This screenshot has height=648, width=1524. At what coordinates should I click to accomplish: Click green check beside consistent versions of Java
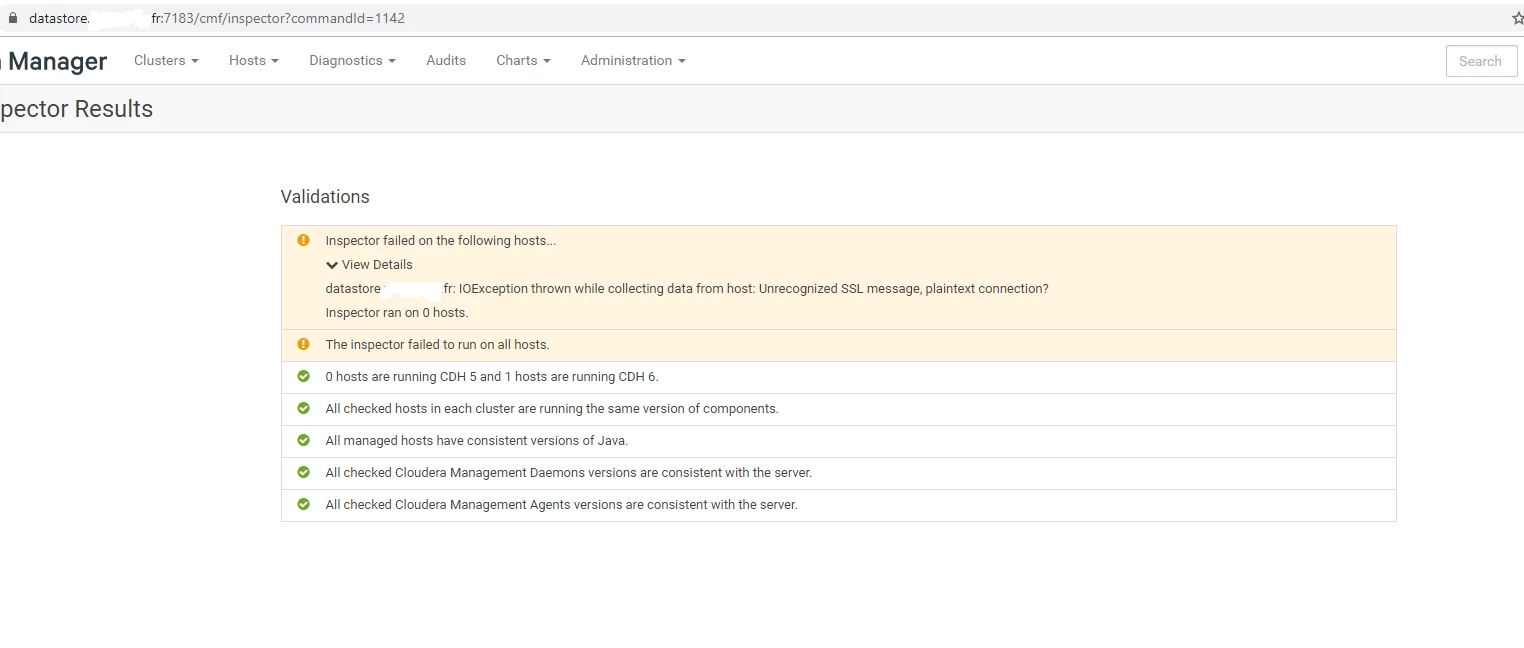[304, 440]
